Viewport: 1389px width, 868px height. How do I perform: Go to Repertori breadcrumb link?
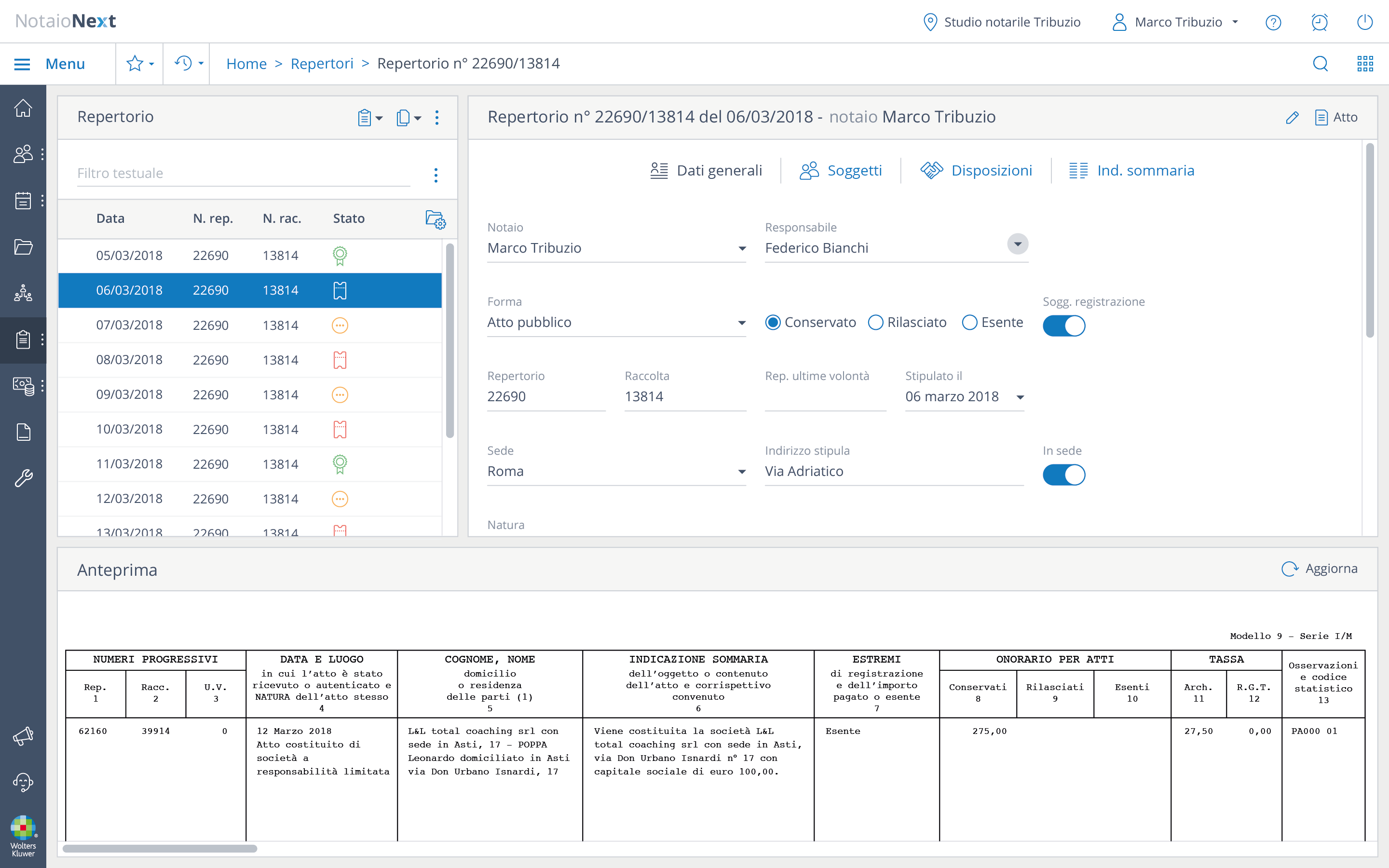(321, 64)
